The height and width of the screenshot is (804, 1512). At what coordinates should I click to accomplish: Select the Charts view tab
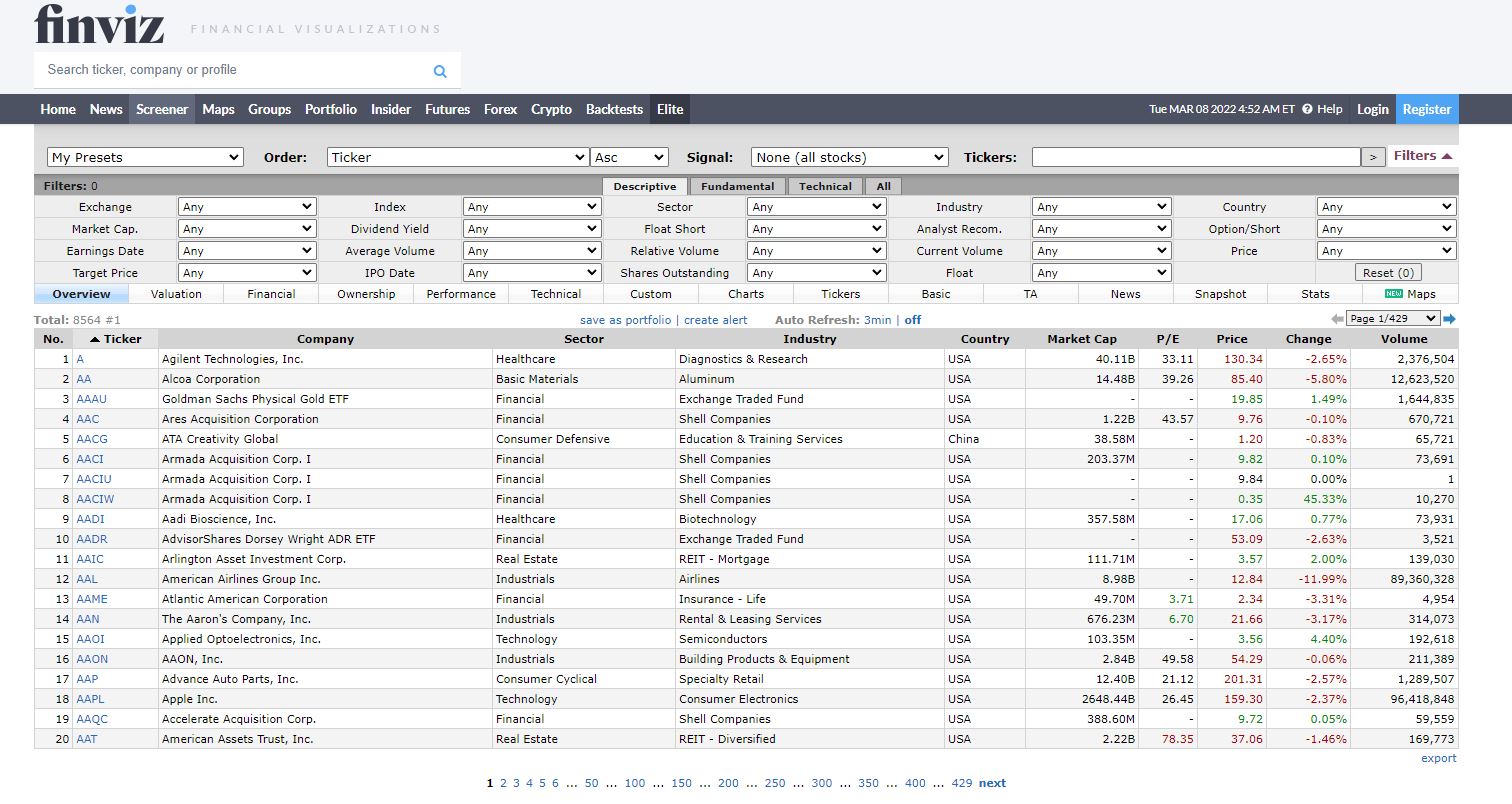[x=746, y=294]
